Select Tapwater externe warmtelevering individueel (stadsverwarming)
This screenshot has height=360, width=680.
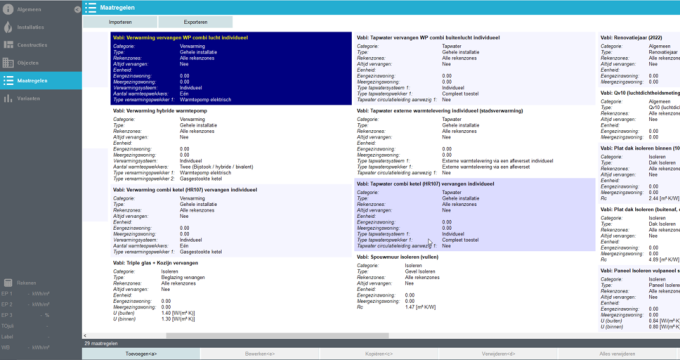(474, 141)
